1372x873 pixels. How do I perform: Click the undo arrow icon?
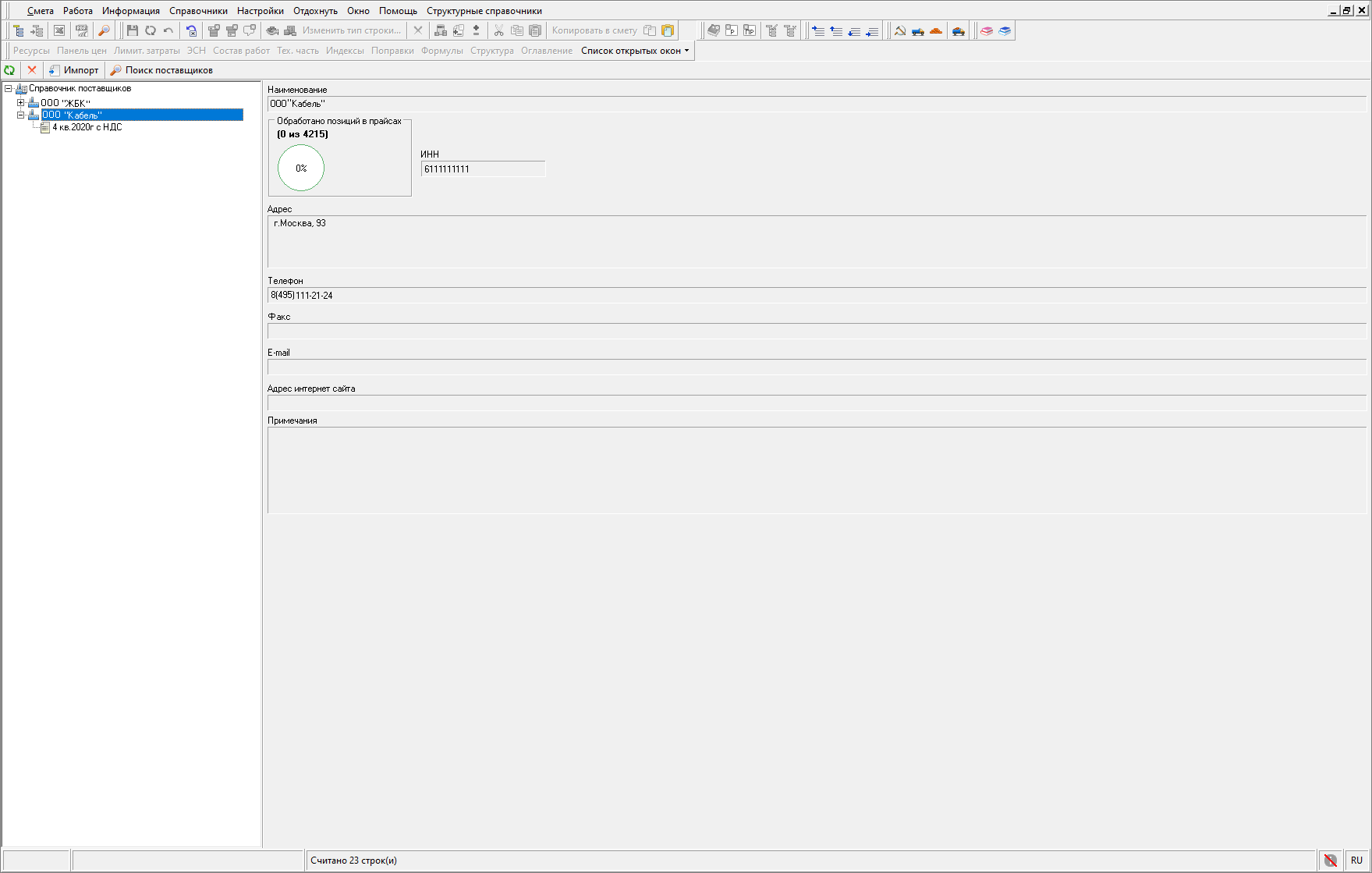pos(168,30)
